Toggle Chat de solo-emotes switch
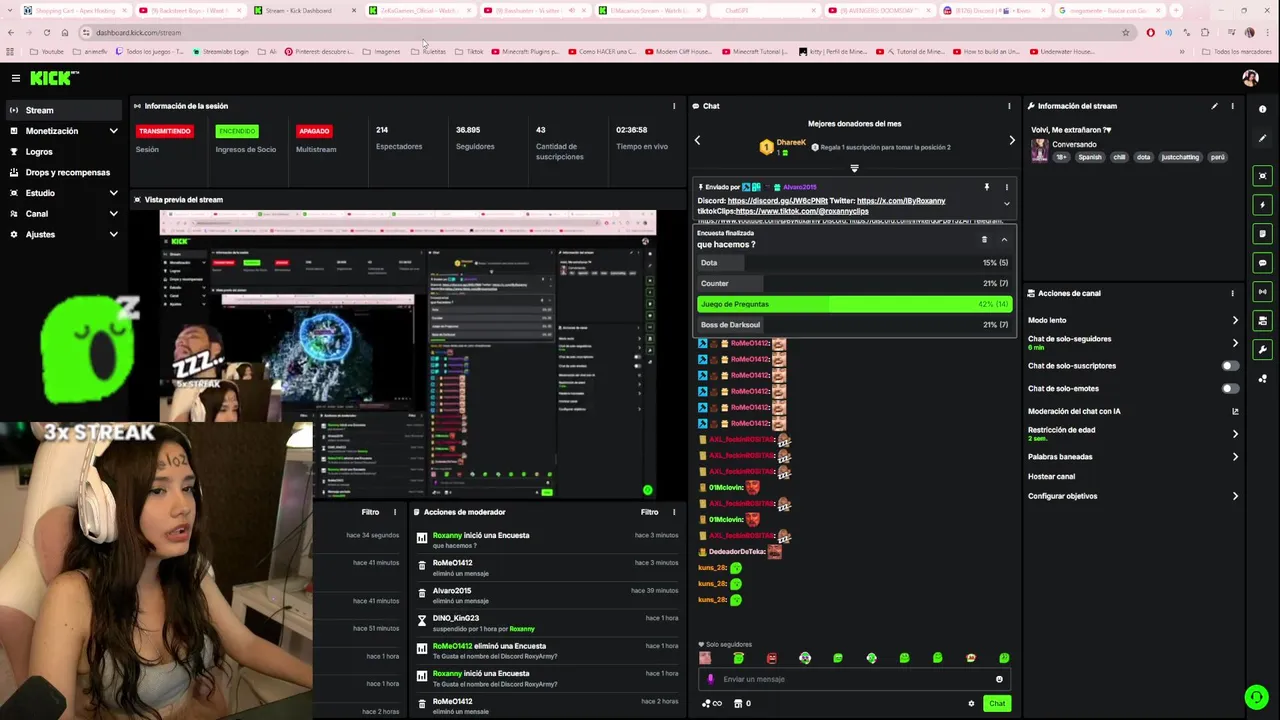The height and width of the screenshot is (720, 1280). click(1230, 389)
